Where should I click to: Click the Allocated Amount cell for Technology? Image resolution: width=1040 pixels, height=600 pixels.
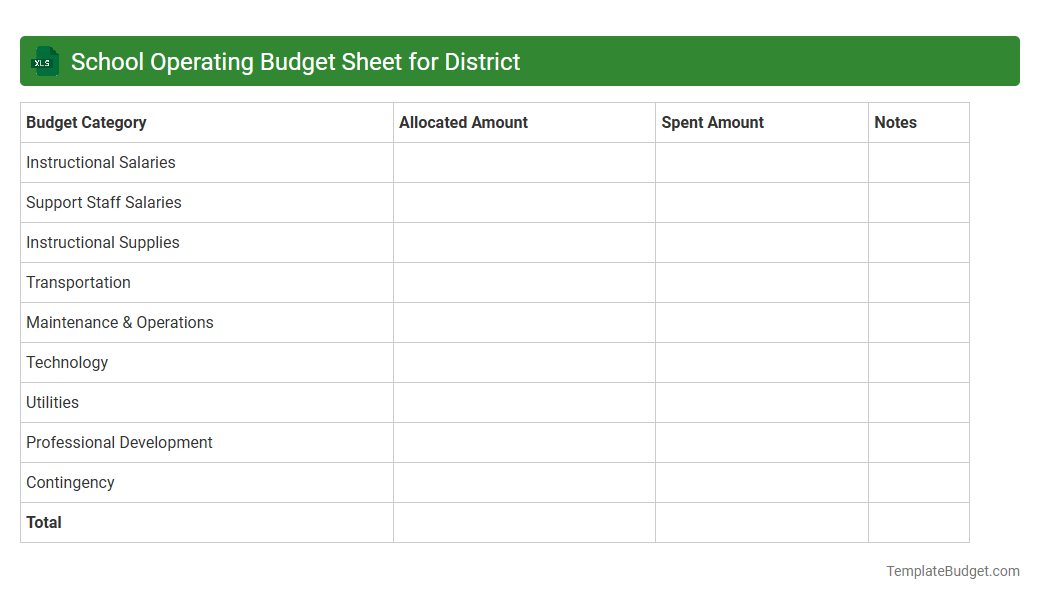[x=524, y=362]
